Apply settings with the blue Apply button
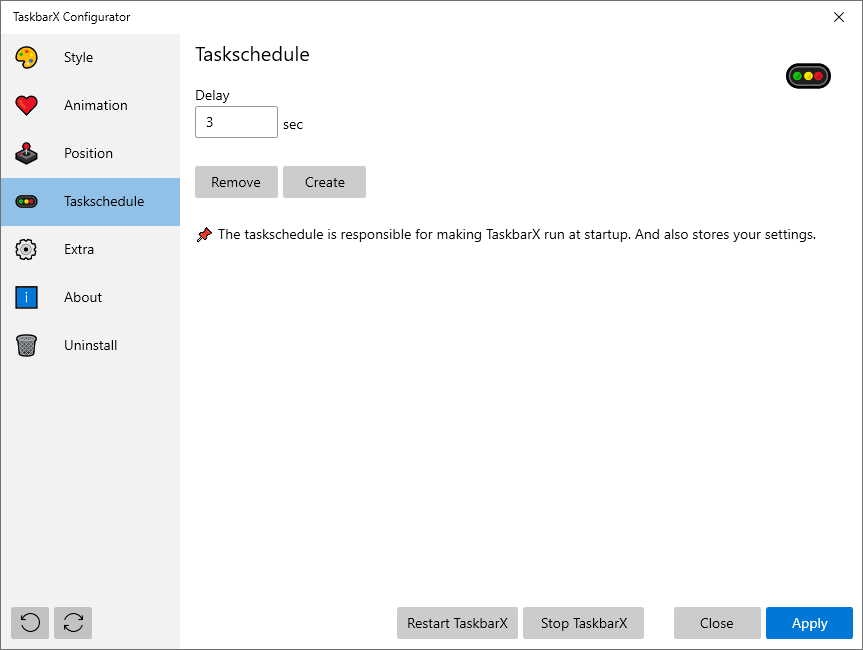 click(810, 623)
